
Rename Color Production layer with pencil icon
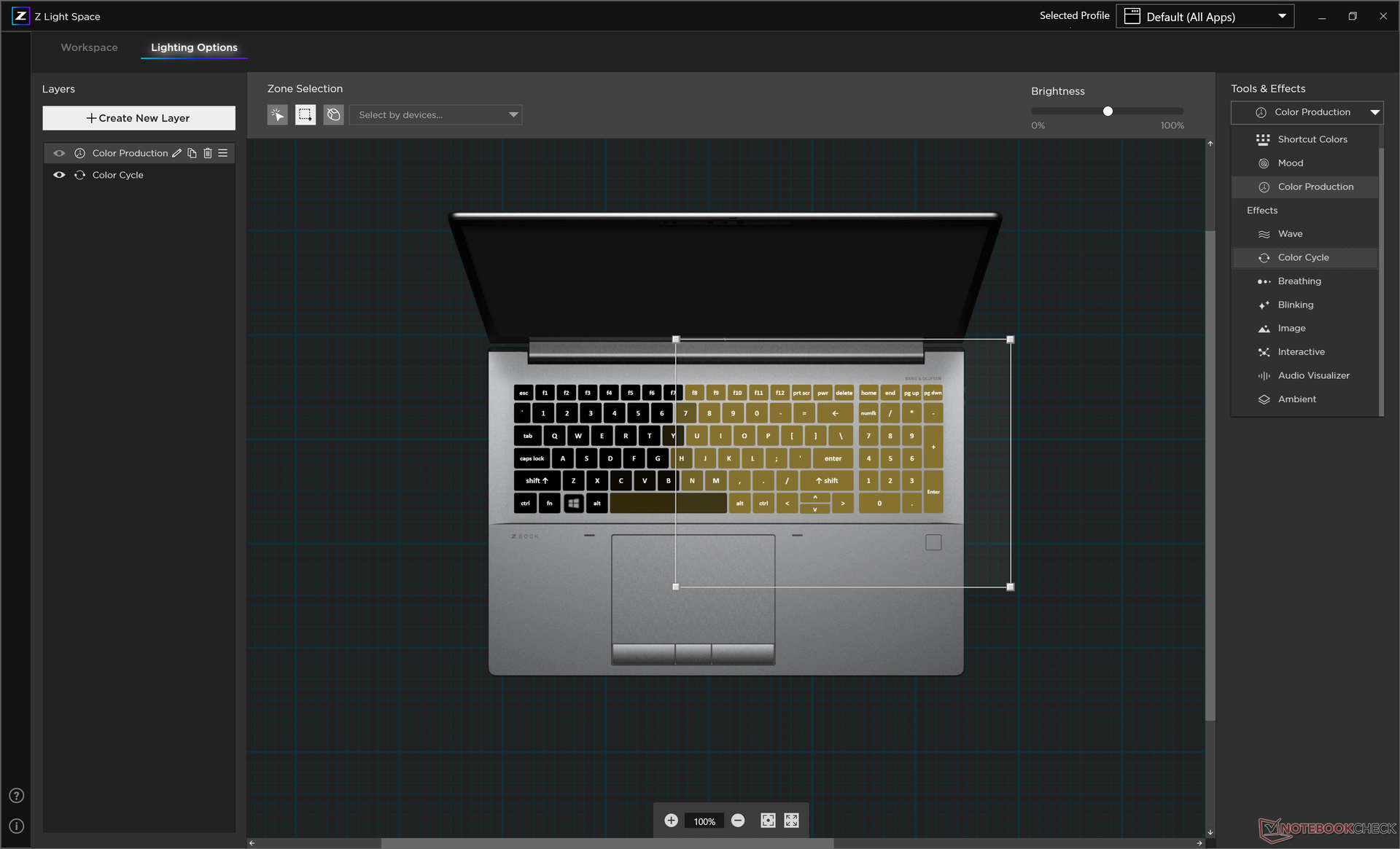coord(176,153)
